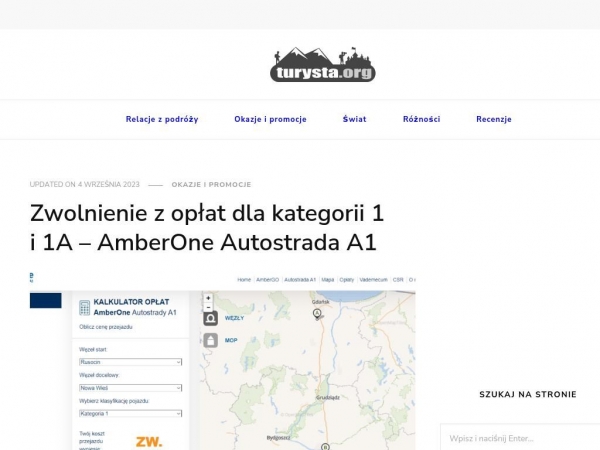The width and height of the screenshot is (600, 450).
Task: Click the WĘZŁY label text
Action: coord(234,318)
